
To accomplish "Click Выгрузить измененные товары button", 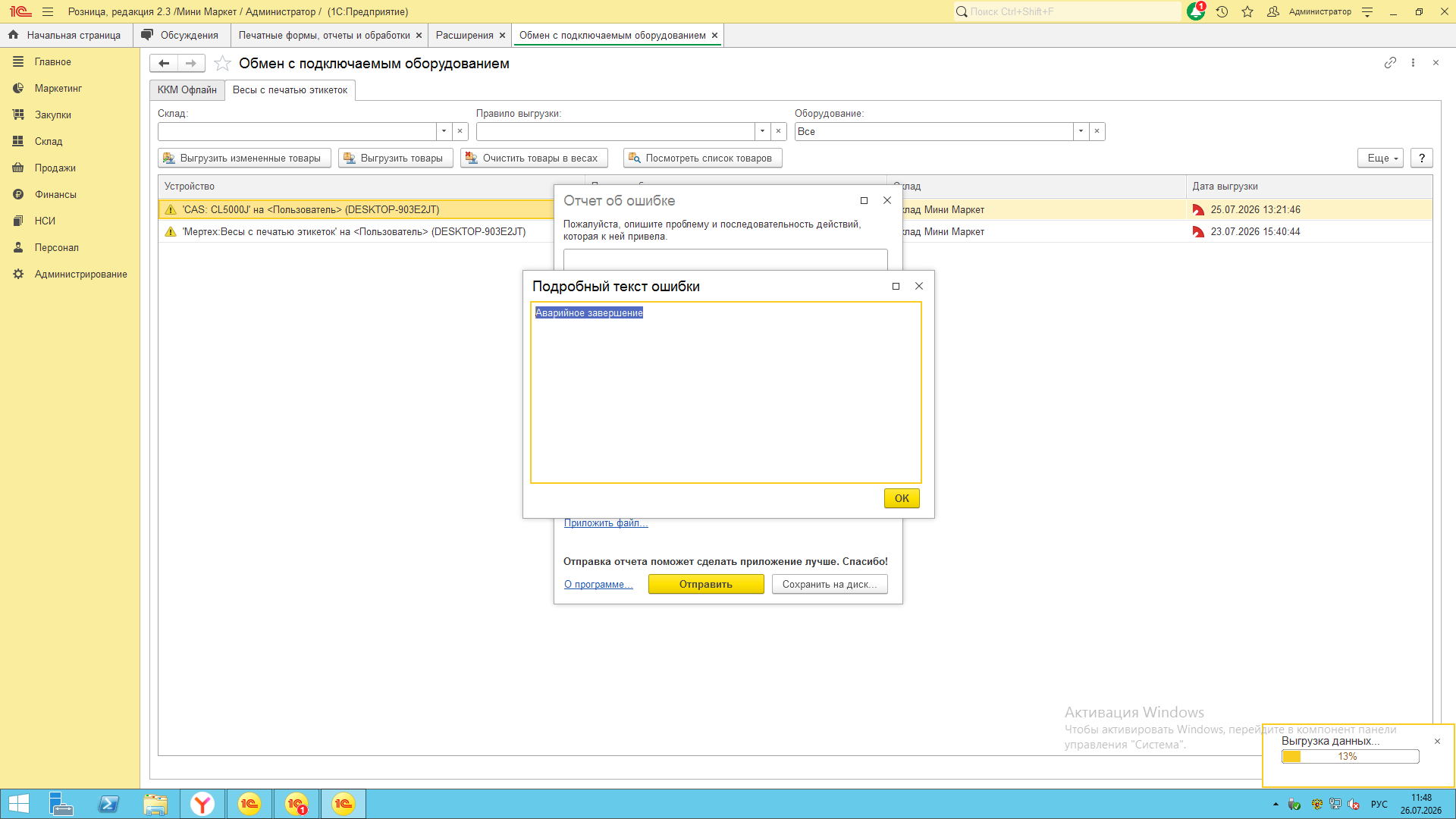I will click(x=244, y=158).
